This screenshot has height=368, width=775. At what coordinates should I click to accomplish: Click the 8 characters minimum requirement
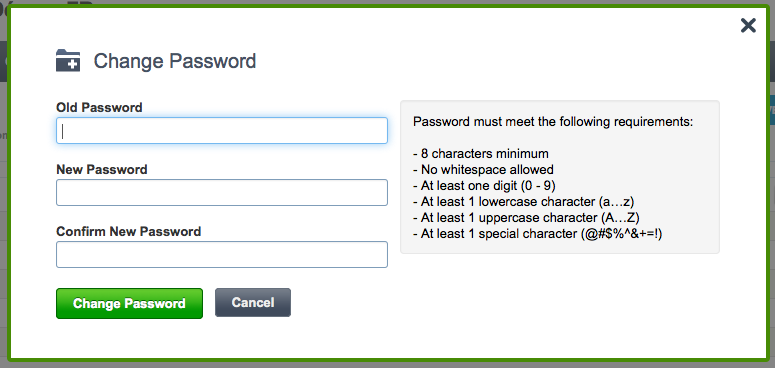tap(481, 153)
